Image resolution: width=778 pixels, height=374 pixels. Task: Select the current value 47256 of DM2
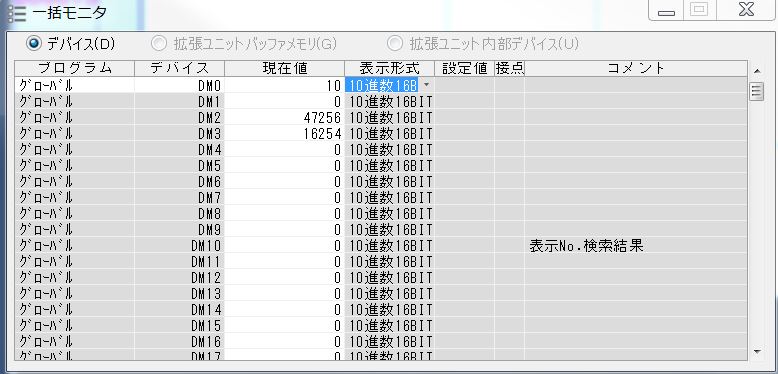(285, 117)
